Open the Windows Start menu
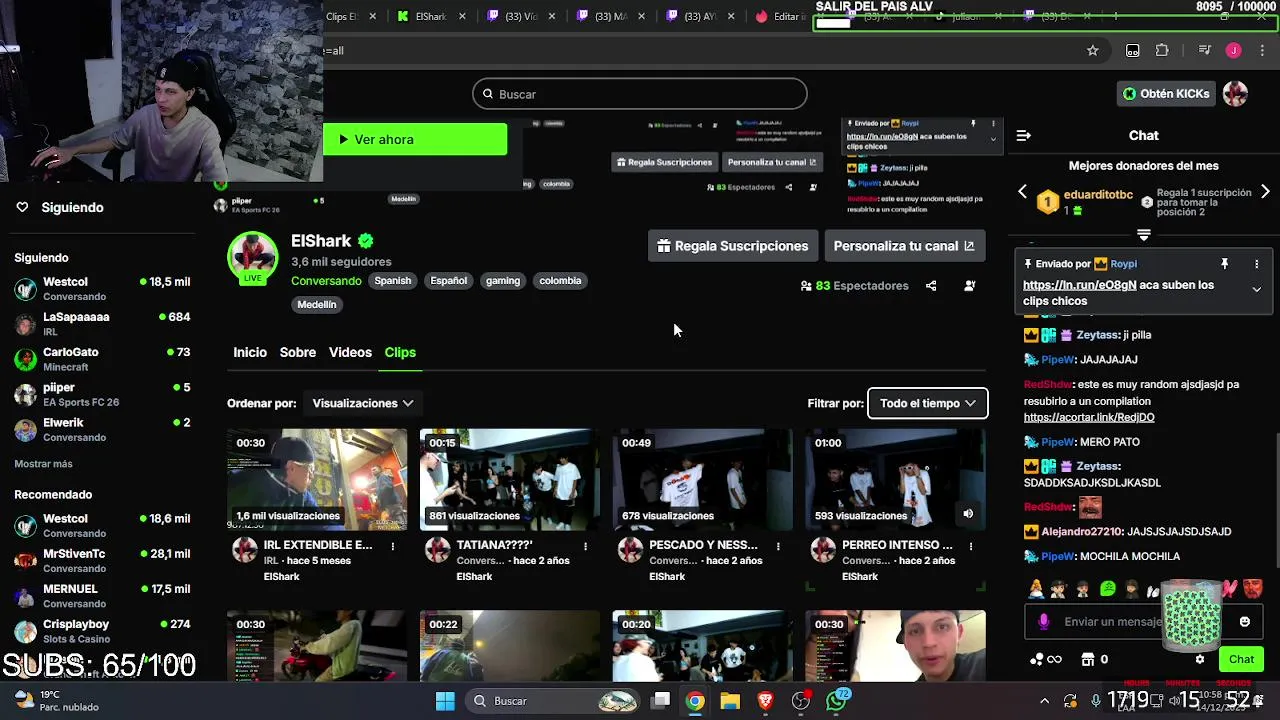Viewport: 1280px width, 720px height. point(445,701)
